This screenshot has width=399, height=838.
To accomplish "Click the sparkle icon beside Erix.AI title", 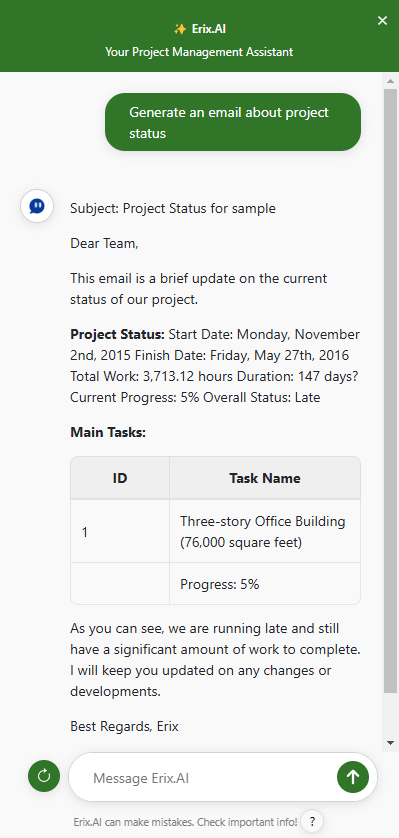I will coord(180,29).
